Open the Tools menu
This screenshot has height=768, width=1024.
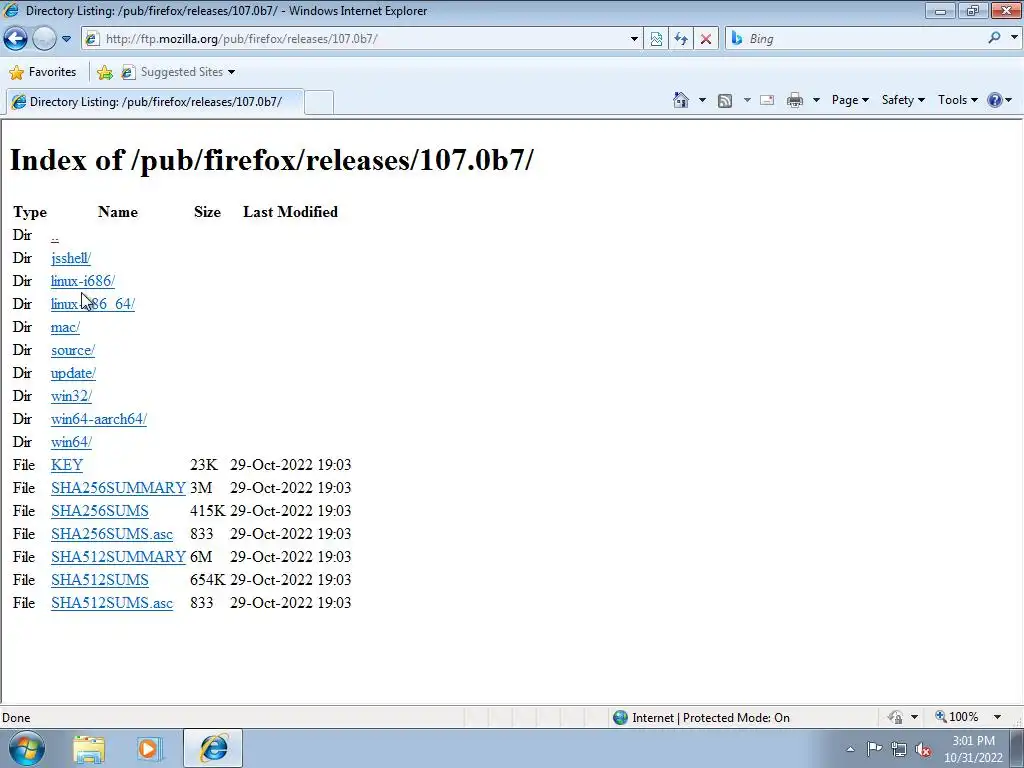(957, 100)
